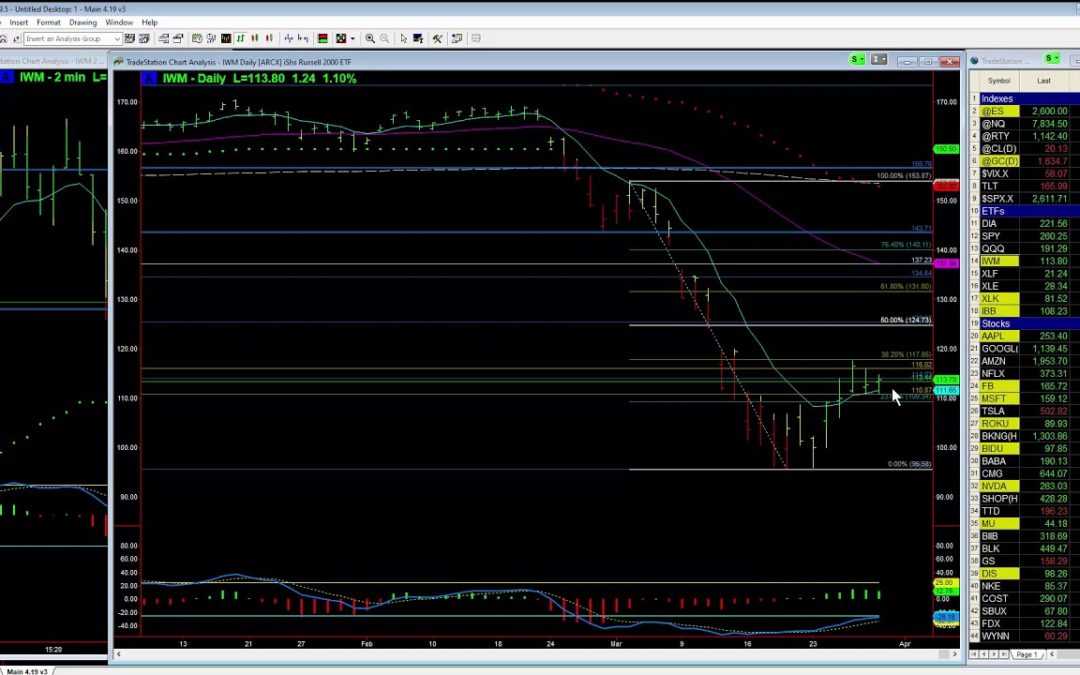Screen dimensions: 1080x675
Task: Click the green and red grid toolbar icon
Action: (341, 39)
